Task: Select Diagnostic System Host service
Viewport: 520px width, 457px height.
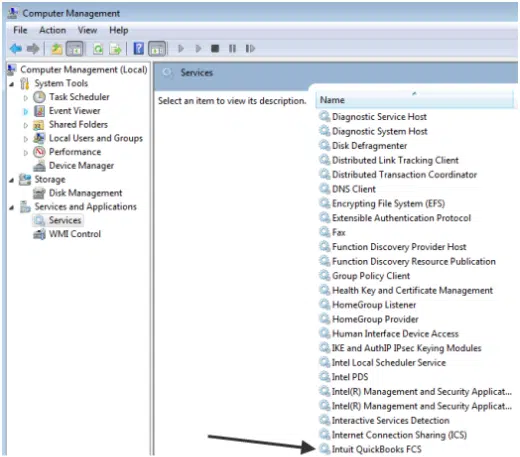Action: pyautogui.click(x=379, y=131)
